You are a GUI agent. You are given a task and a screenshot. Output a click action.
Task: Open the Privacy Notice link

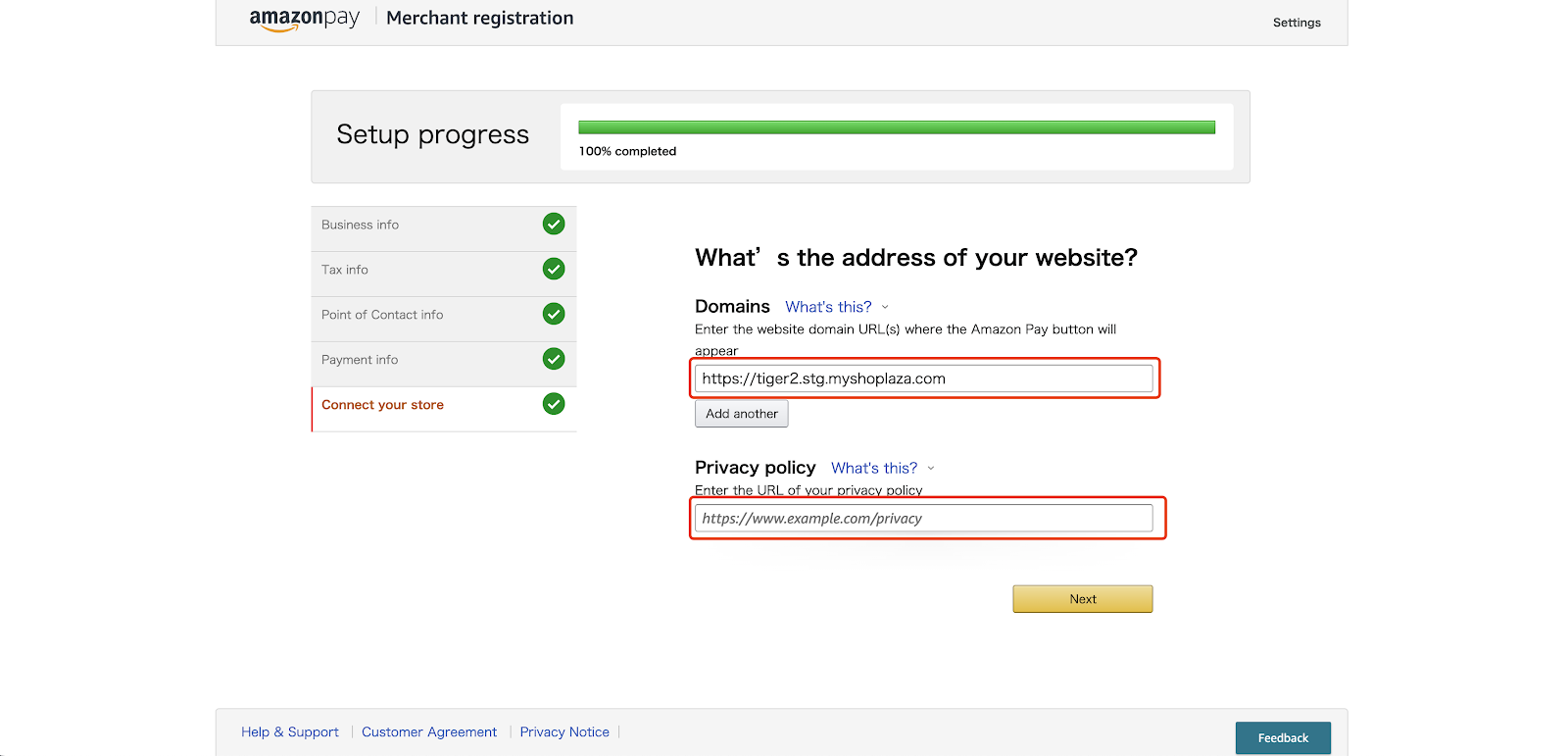(564, 732)
